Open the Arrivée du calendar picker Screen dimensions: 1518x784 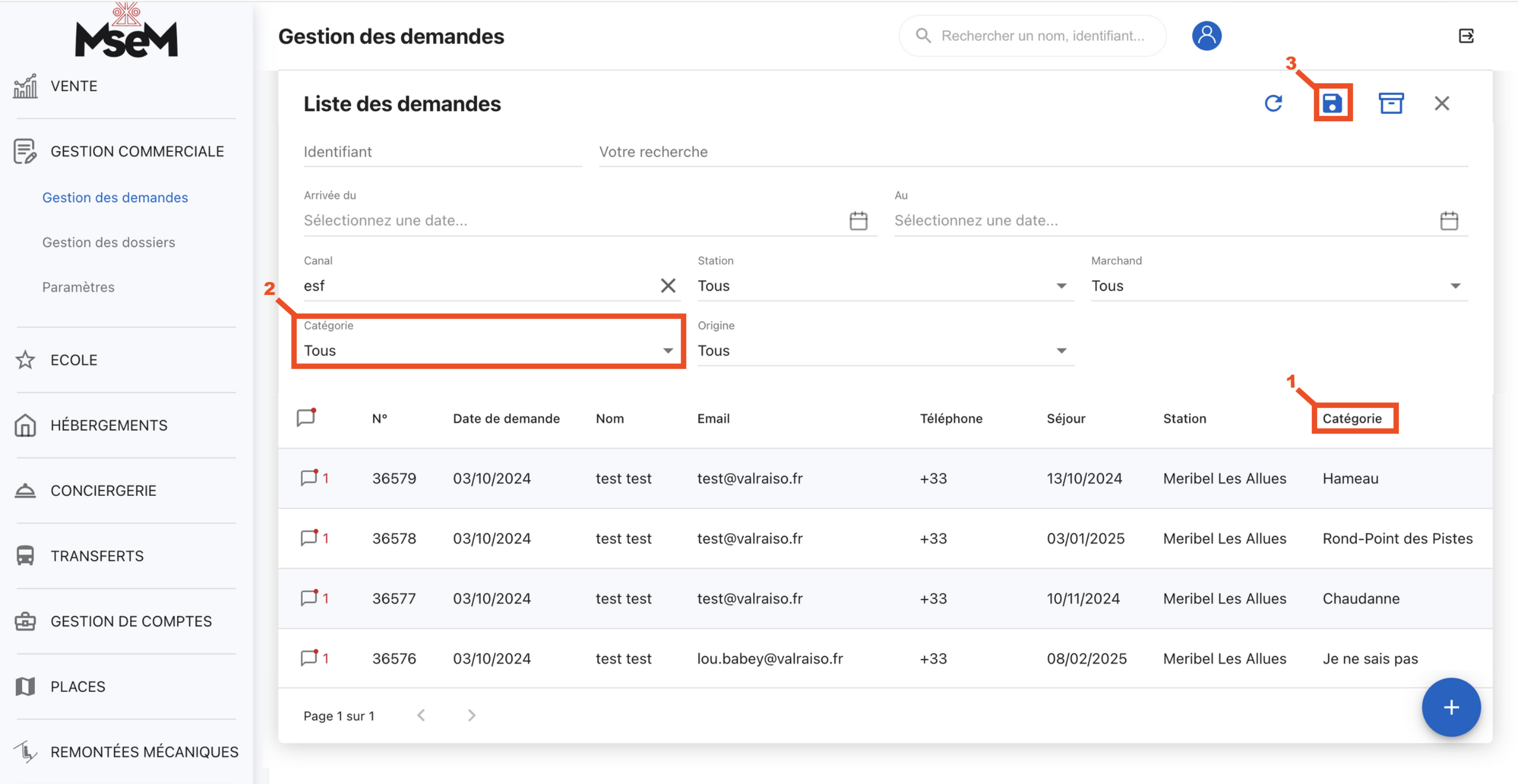[x=858, y=221]
